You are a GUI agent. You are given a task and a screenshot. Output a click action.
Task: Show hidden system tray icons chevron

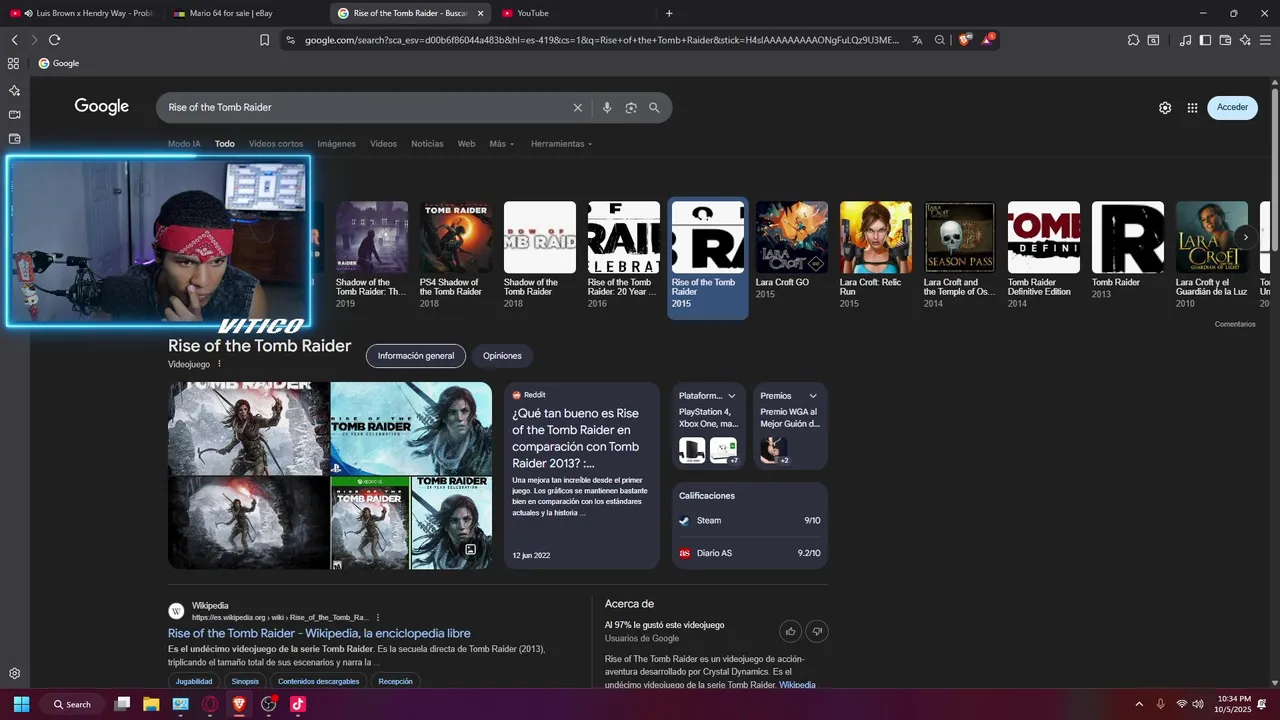(1139, 704)
